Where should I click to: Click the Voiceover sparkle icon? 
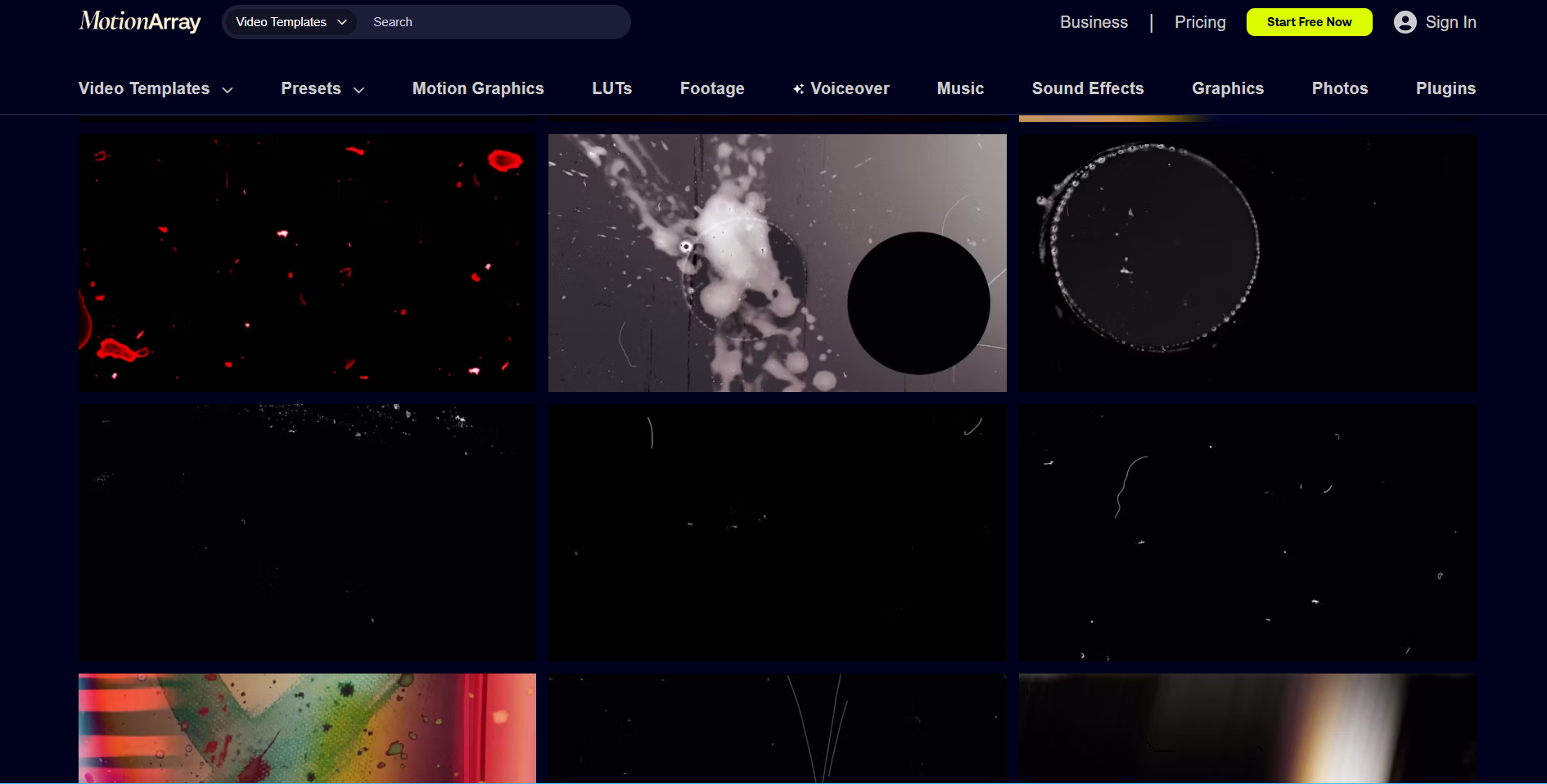798,88
